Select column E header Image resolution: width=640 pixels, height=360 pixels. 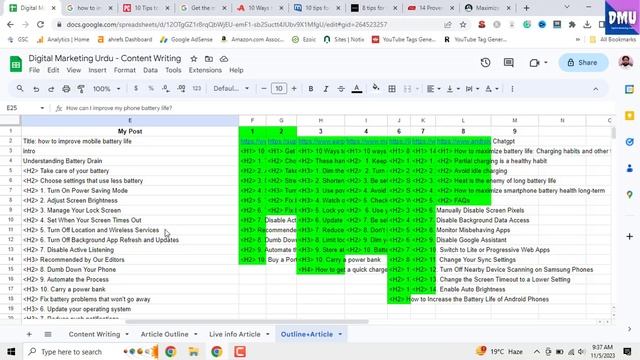pos(130,120)
